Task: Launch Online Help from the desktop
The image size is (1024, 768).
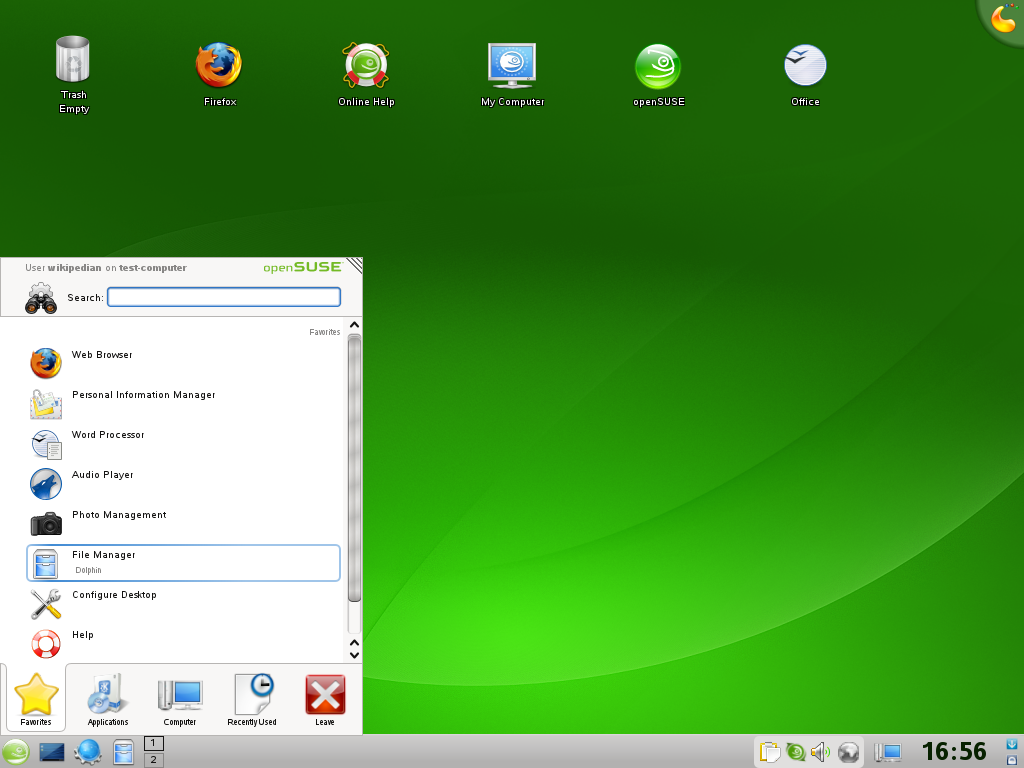Action: coord(366,67)
